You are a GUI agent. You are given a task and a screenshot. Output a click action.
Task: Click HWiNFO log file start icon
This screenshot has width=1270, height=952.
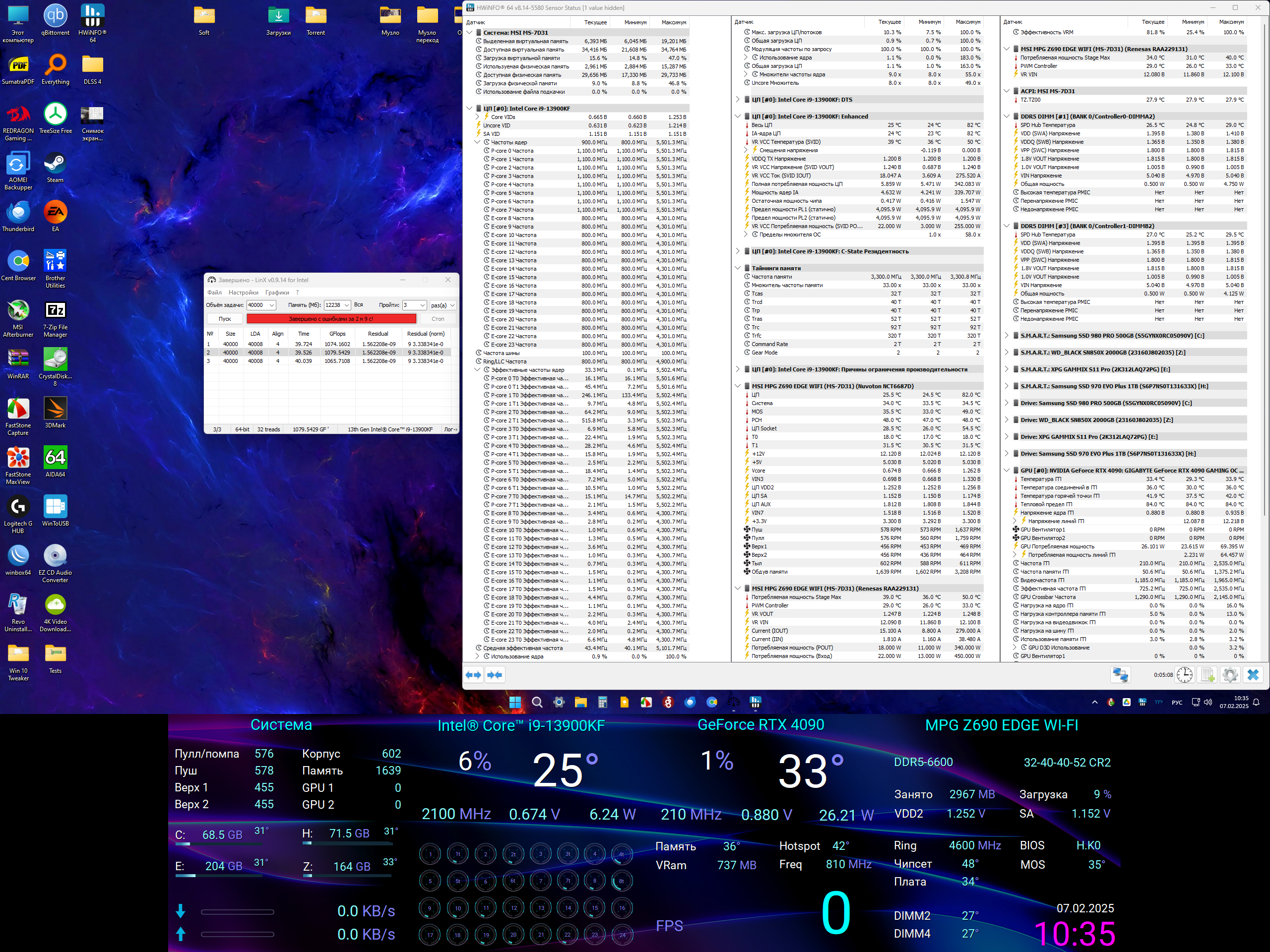pyautogui.click(x=1207, y=675)
